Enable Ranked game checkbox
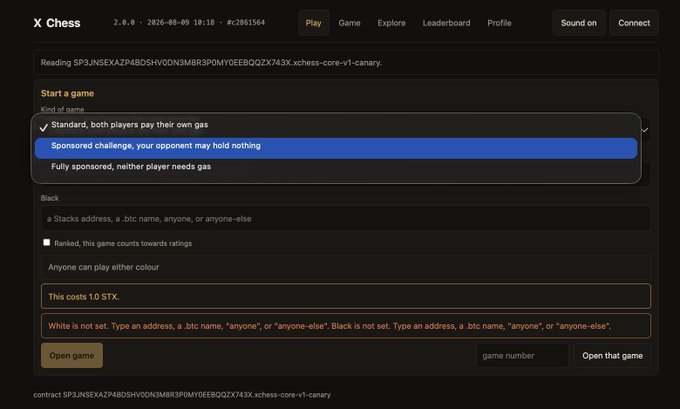The width and height of the screenshot is (680, 409). [x=46, y=242]
